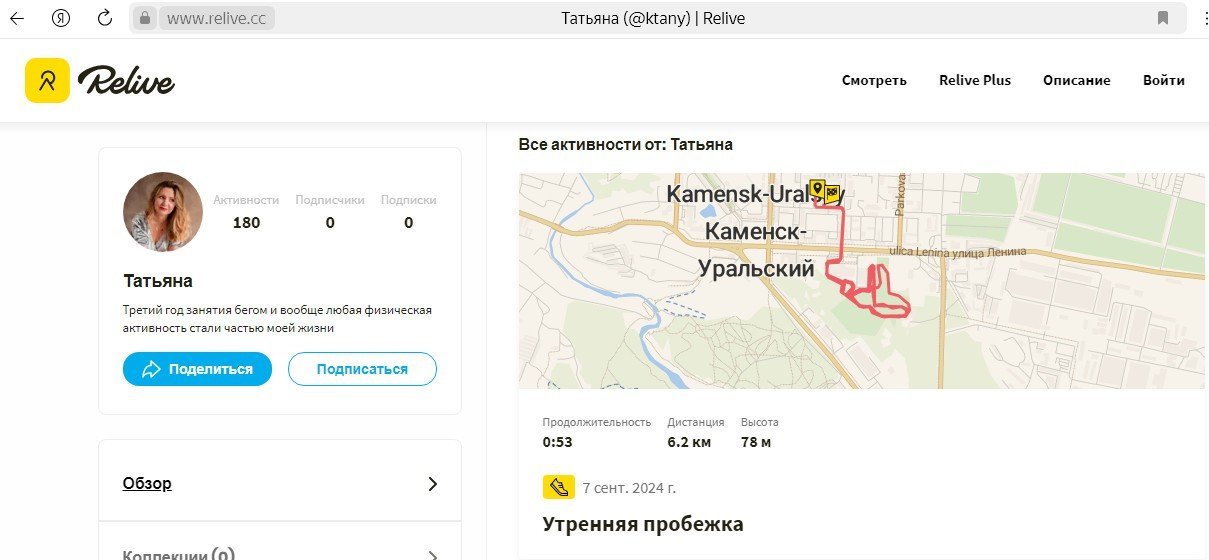Viewport: 1209px width, 560px height.
Task: Click the Высота value 78 м
Action: click(x=756, y=442)
